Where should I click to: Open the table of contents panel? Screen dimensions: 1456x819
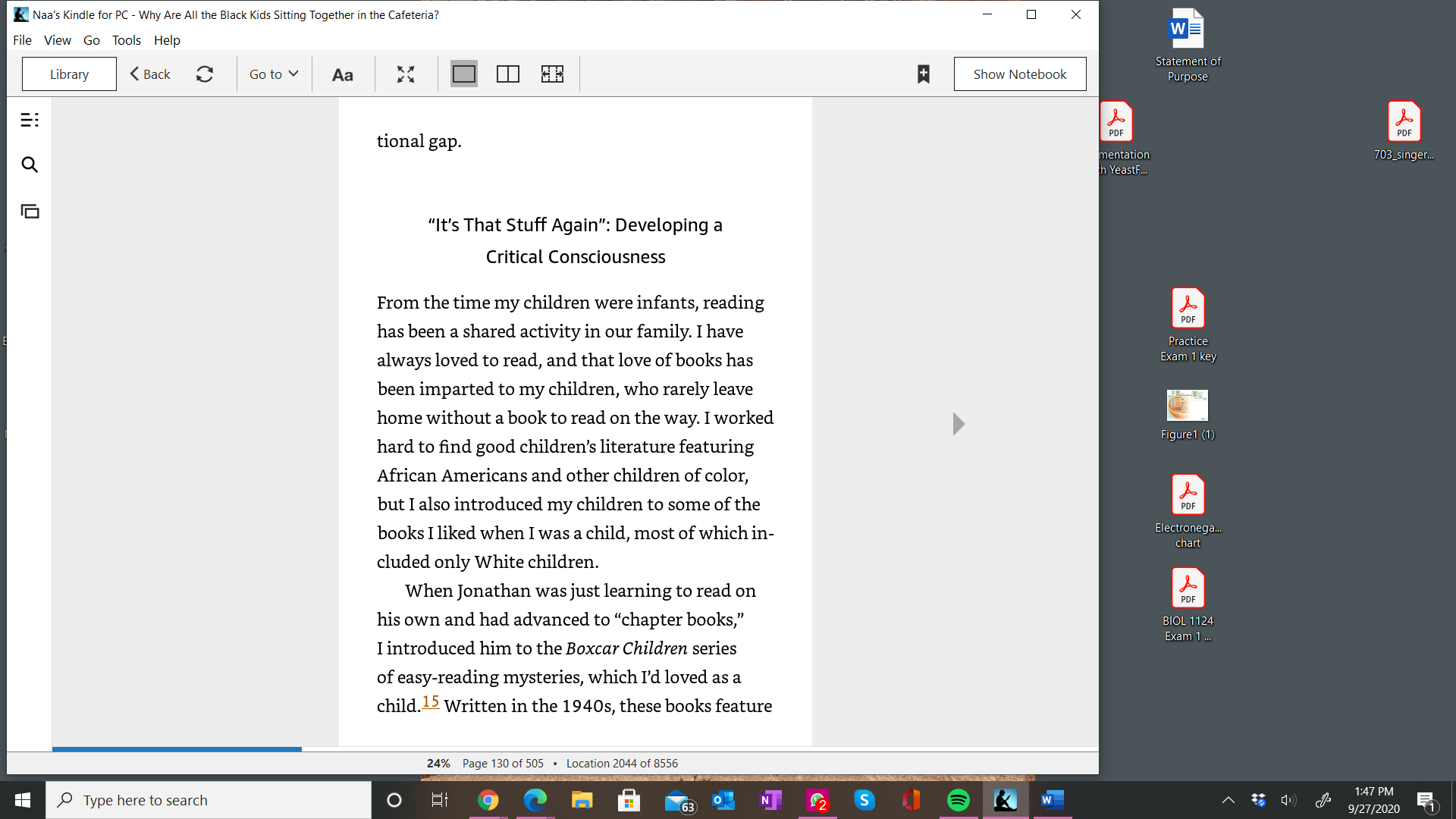[x=30, y=120]
